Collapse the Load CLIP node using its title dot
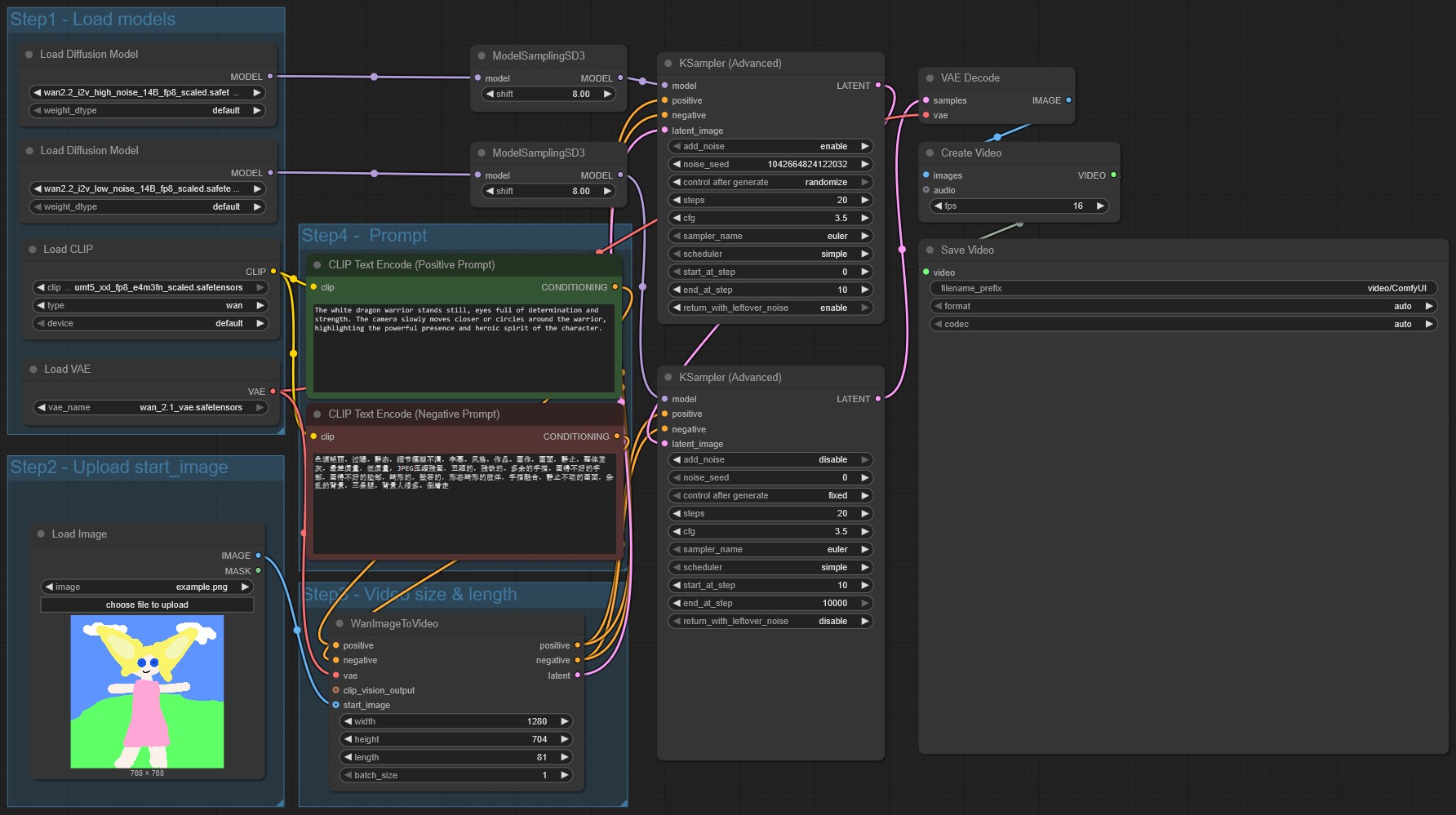The image size is (1456, 815). pyautogui.click(x=33, y=250)
